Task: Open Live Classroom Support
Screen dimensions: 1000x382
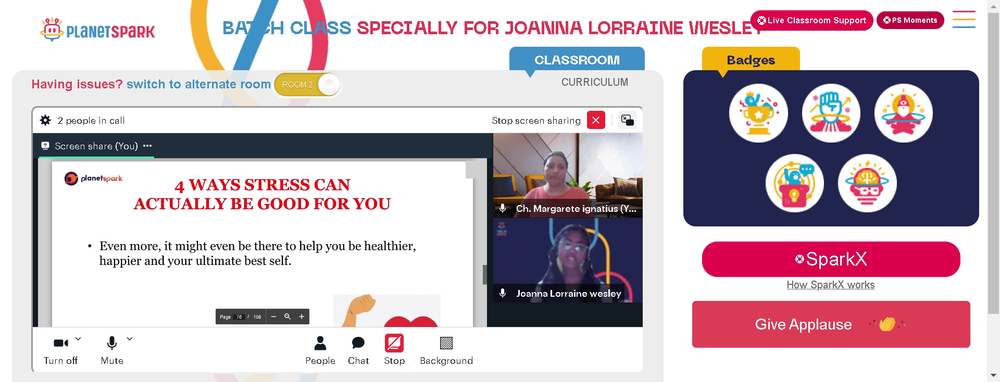Action: point(812,20)
